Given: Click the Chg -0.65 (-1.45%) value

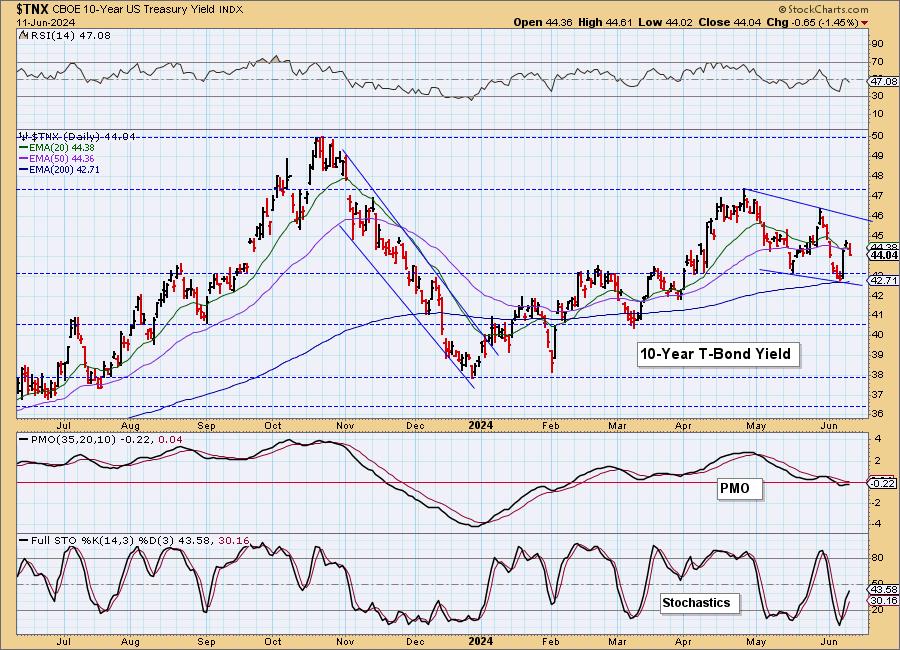Looking at the screenshot, I should 813,22.
